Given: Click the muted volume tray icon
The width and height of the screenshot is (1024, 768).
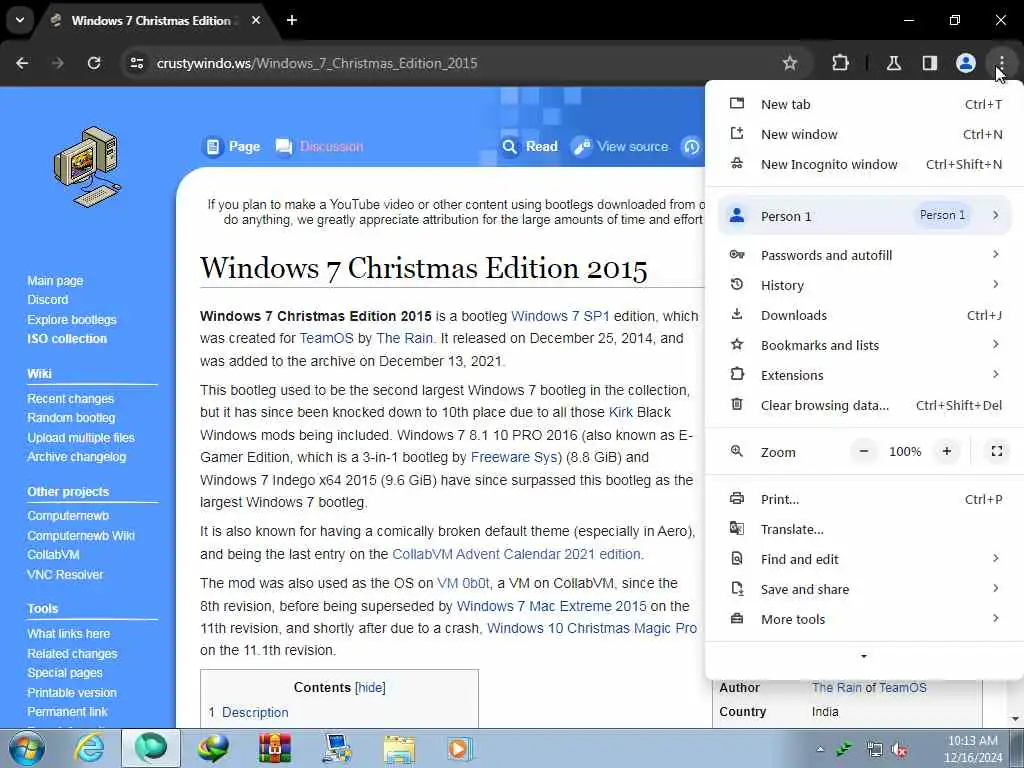Looking at the screenshot, I should 900,750.
